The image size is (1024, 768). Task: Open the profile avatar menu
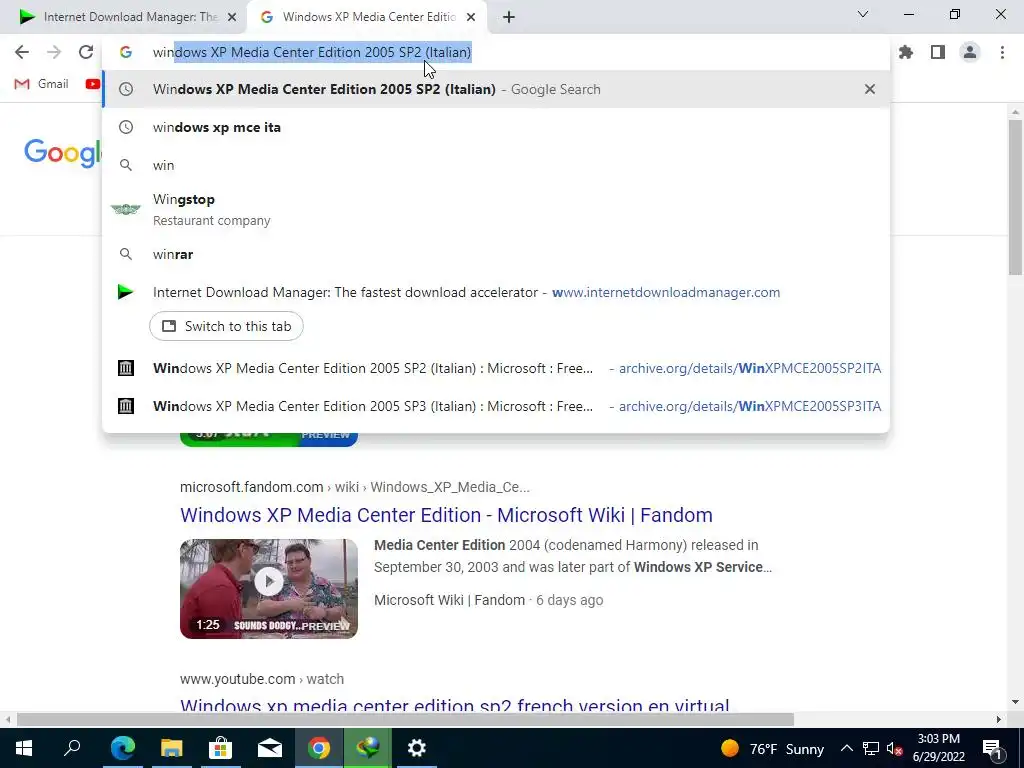pos(970,52)
